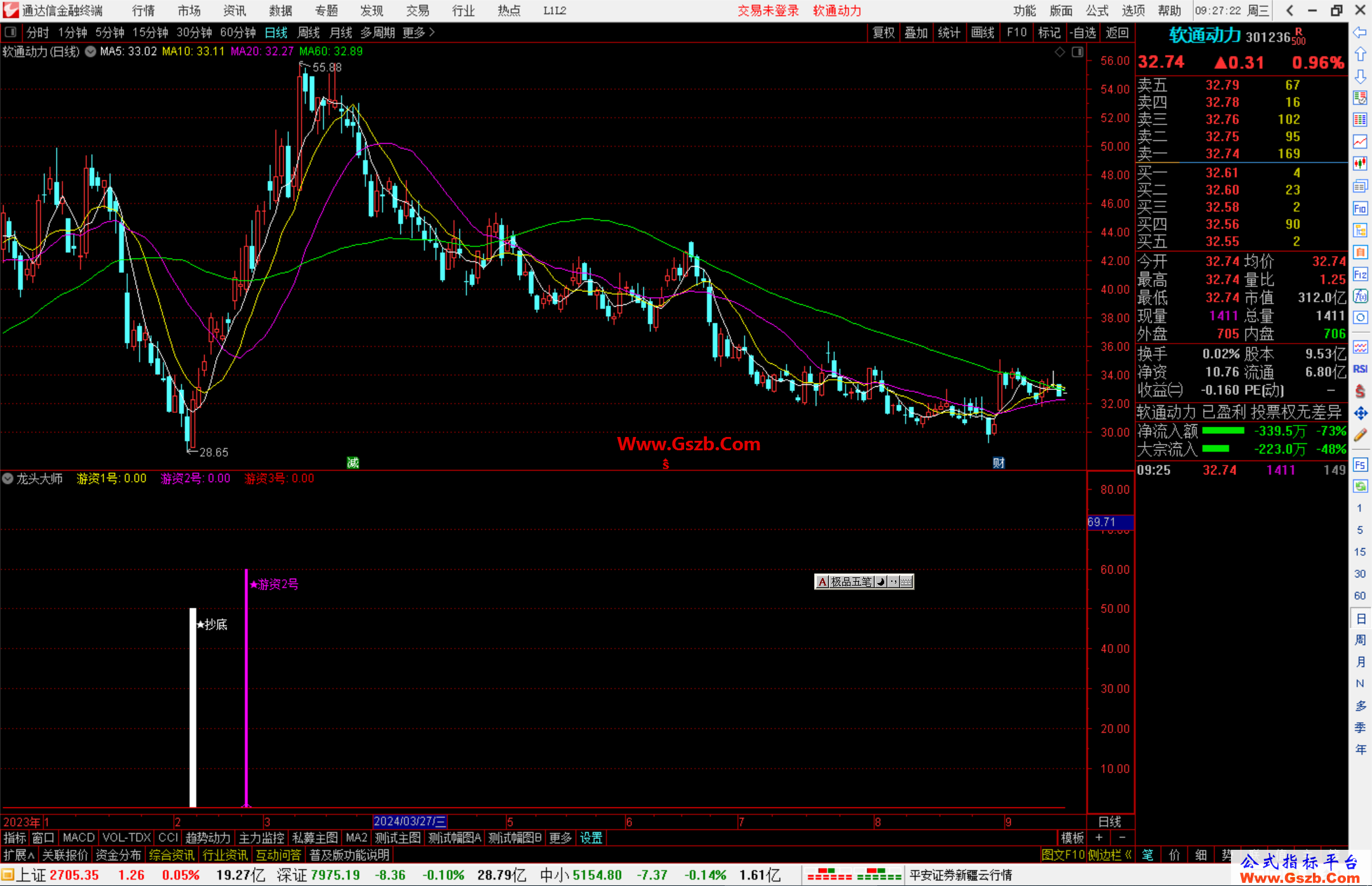Open the tree structure sidebar icon

tap(1360, 230)
